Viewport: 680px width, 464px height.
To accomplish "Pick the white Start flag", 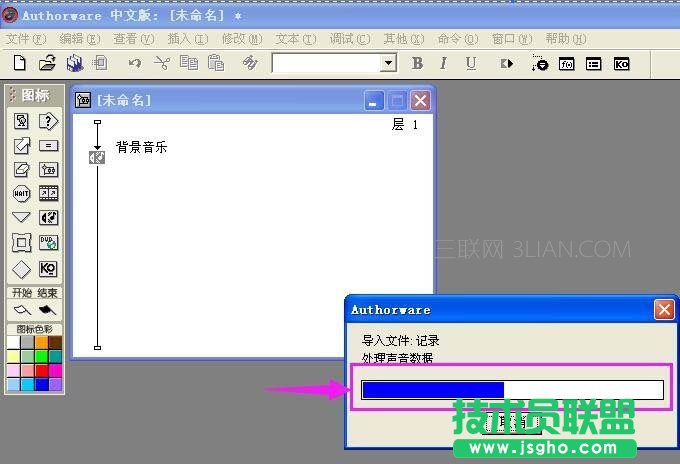I will (23, 310).
